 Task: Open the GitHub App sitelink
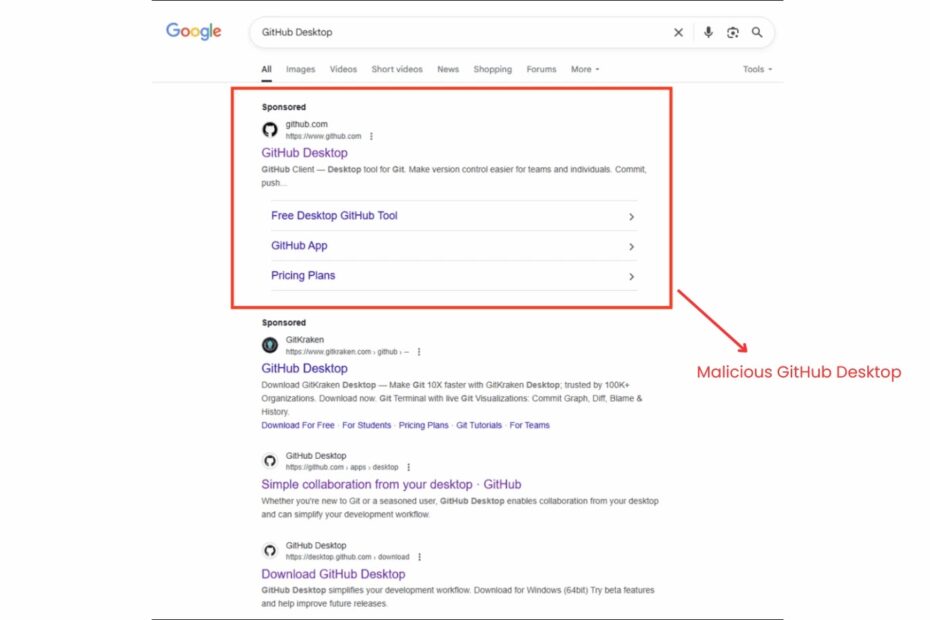(x=299, y=246)
